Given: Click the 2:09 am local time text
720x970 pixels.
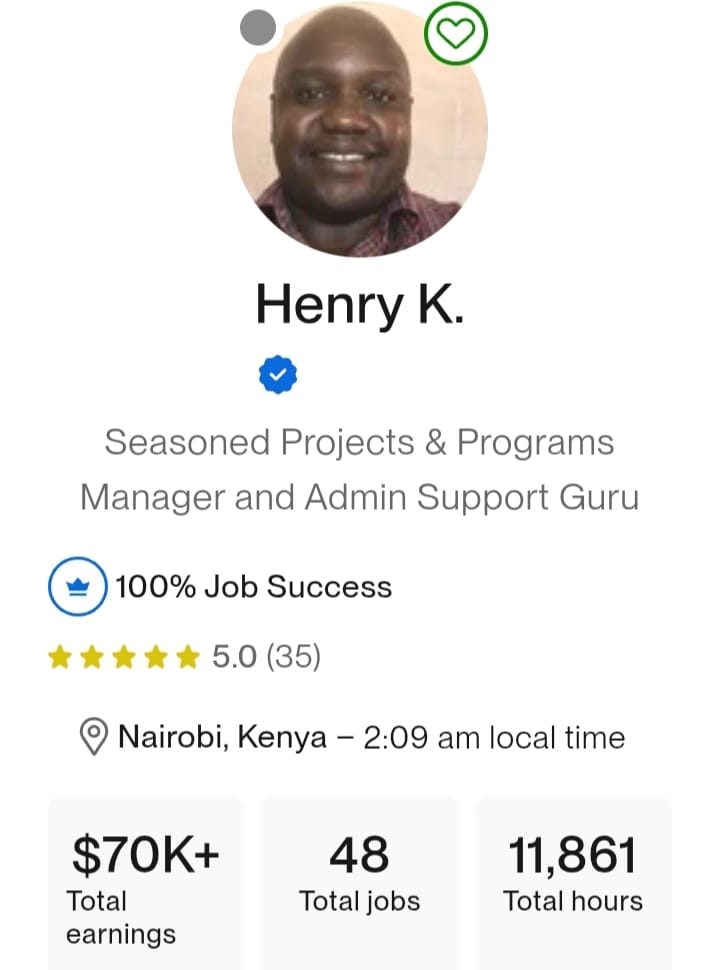Looking at the screenshot, I should (494, 738).
